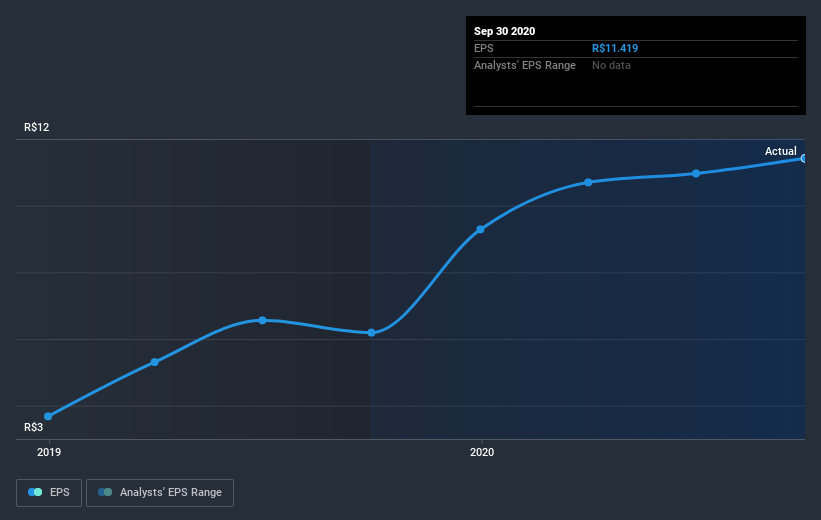Select the data point at the dip before 2020

[371, 333]
